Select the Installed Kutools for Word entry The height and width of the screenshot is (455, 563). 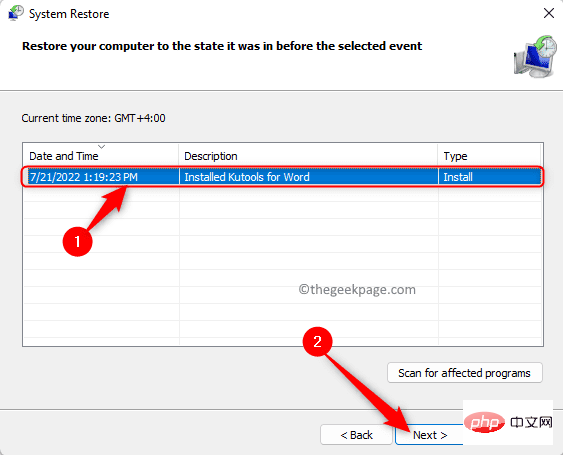(x=247, y=177)
